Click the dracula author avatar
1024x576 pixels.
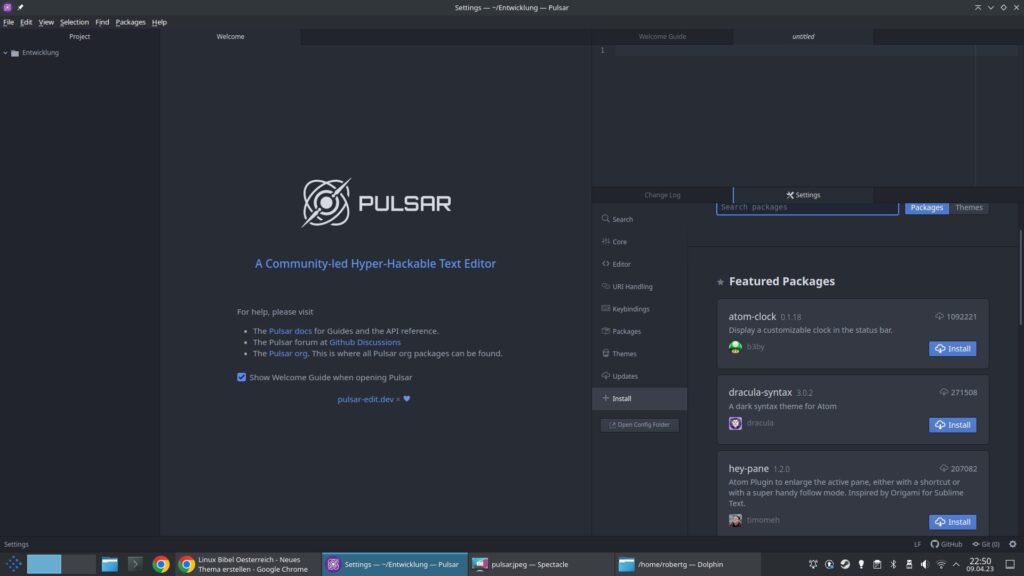click(735, 423)
